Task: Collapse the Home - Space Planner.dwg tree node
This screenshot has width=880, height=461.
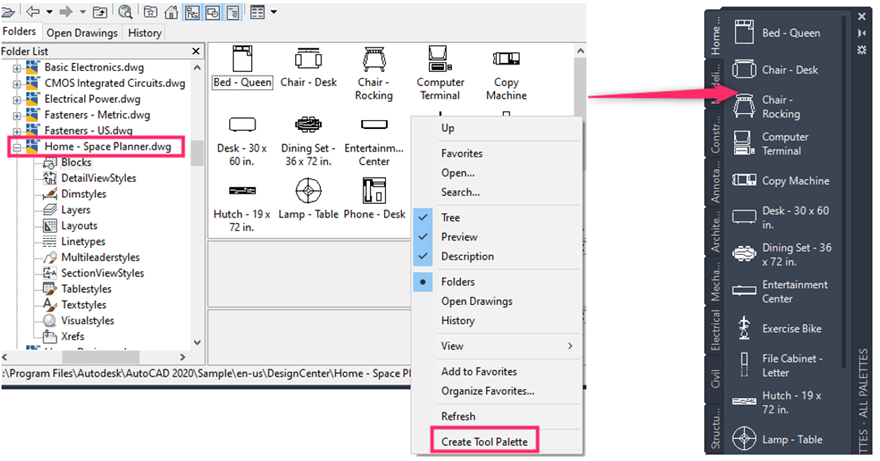Action: 17,147
